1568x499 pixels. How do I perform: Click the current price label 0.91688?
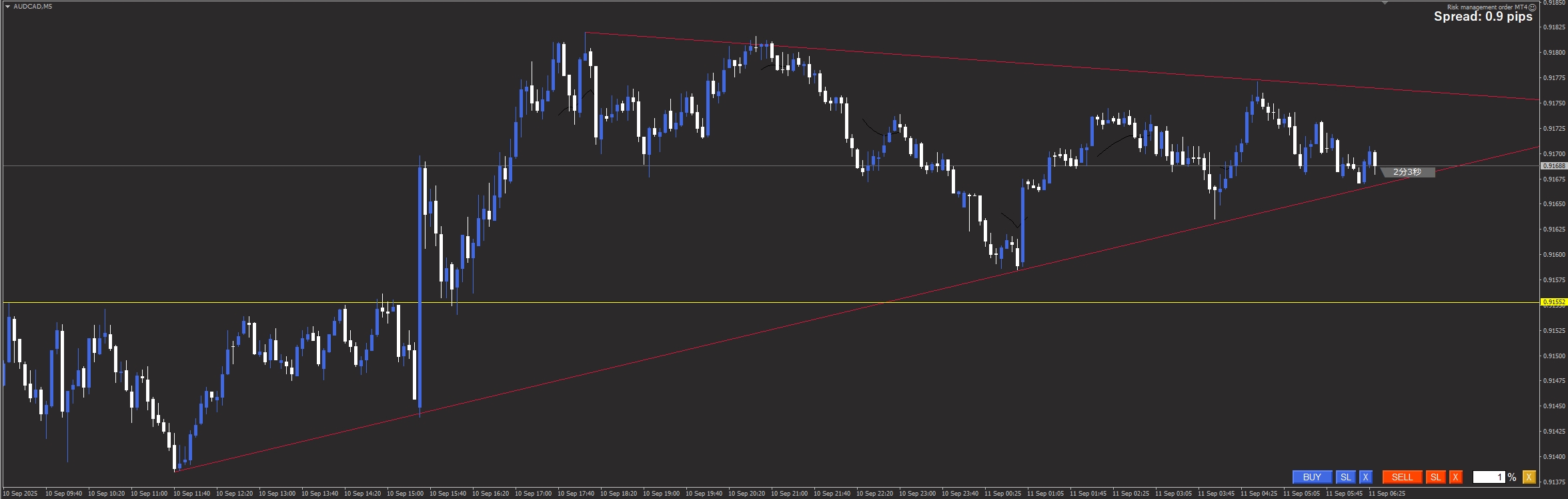[x=1553, y=165]
